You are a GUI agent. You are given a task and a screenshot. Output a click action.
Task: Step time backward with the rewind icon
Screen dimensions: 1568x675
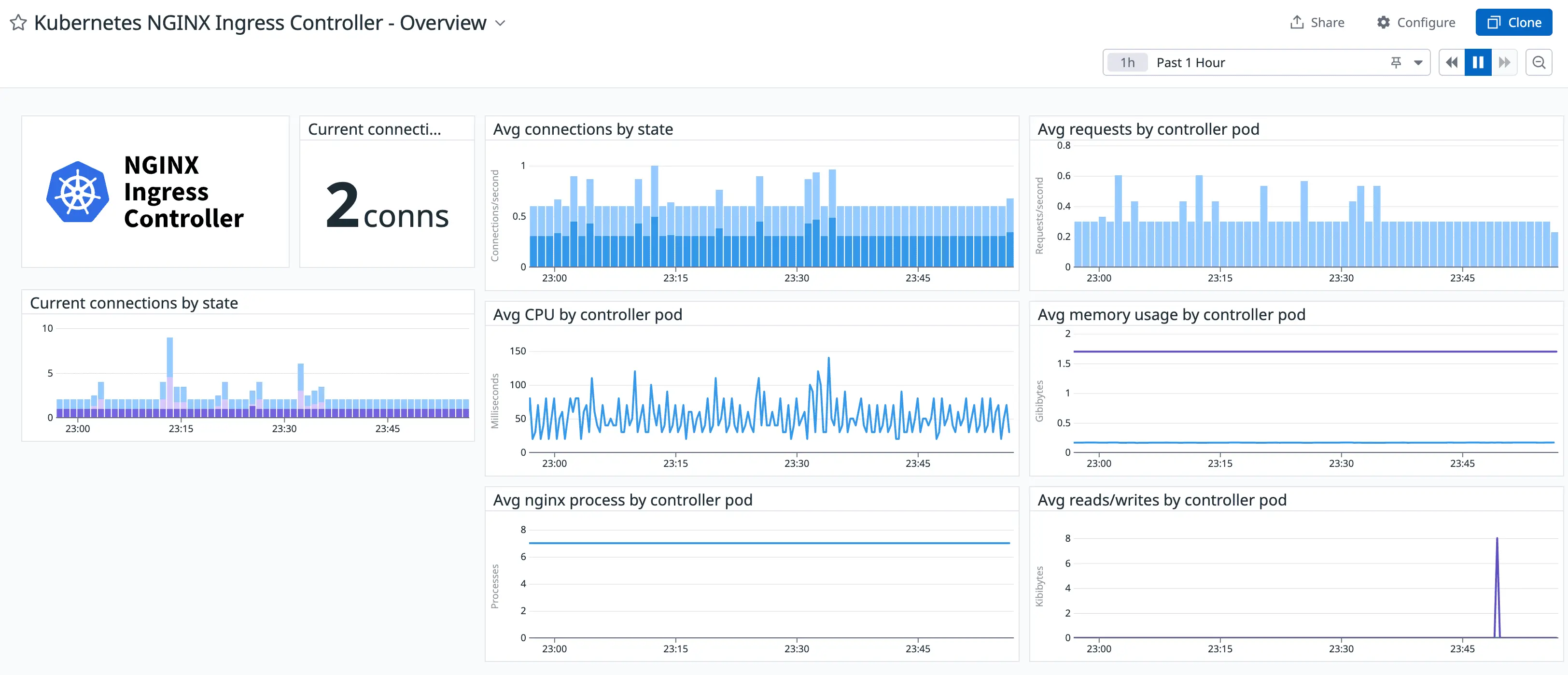coord(1451,61)
